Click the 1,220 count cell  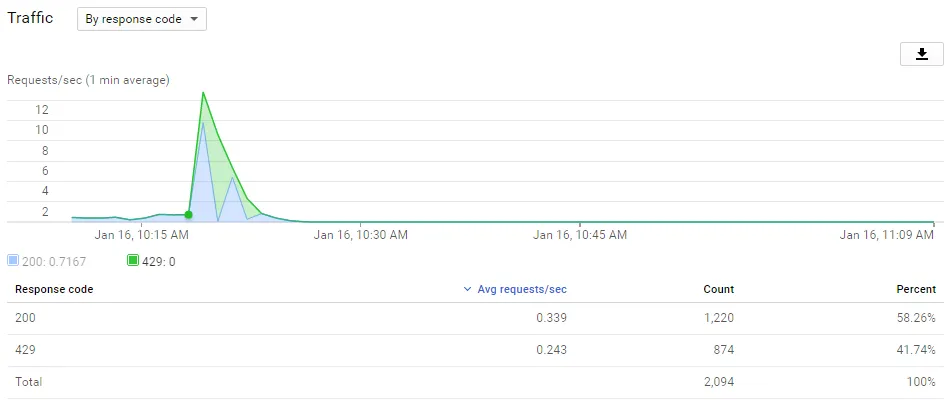point(717,319)
